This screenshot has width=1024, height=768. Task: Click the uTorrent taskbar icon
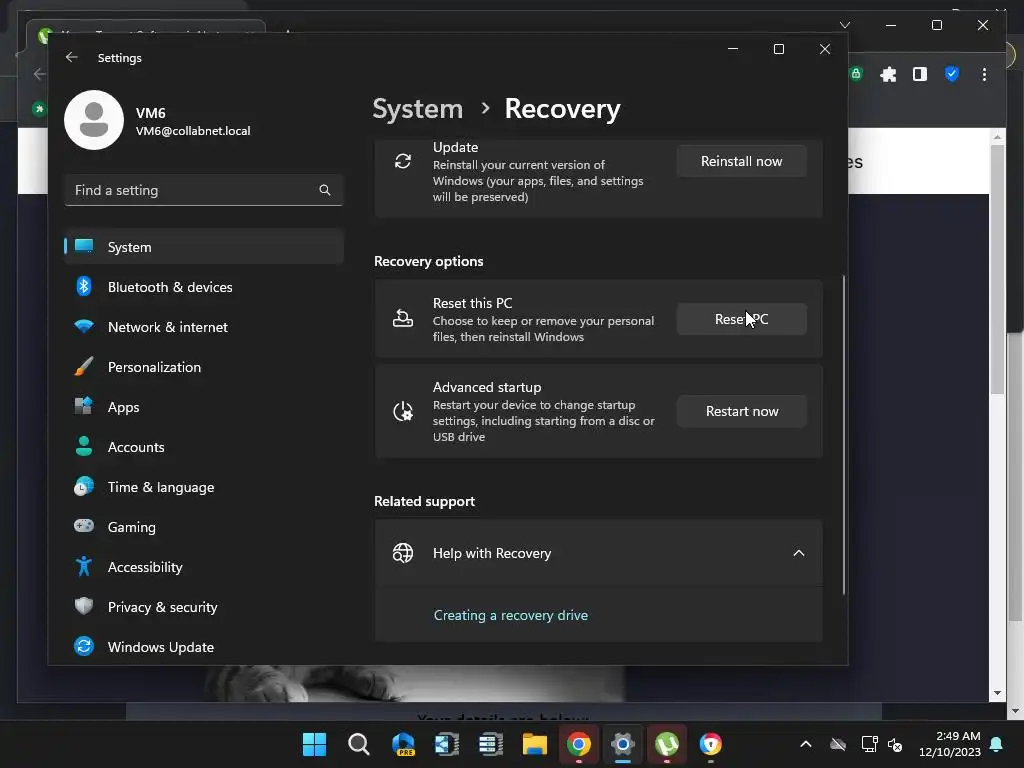tap(666, 744)
